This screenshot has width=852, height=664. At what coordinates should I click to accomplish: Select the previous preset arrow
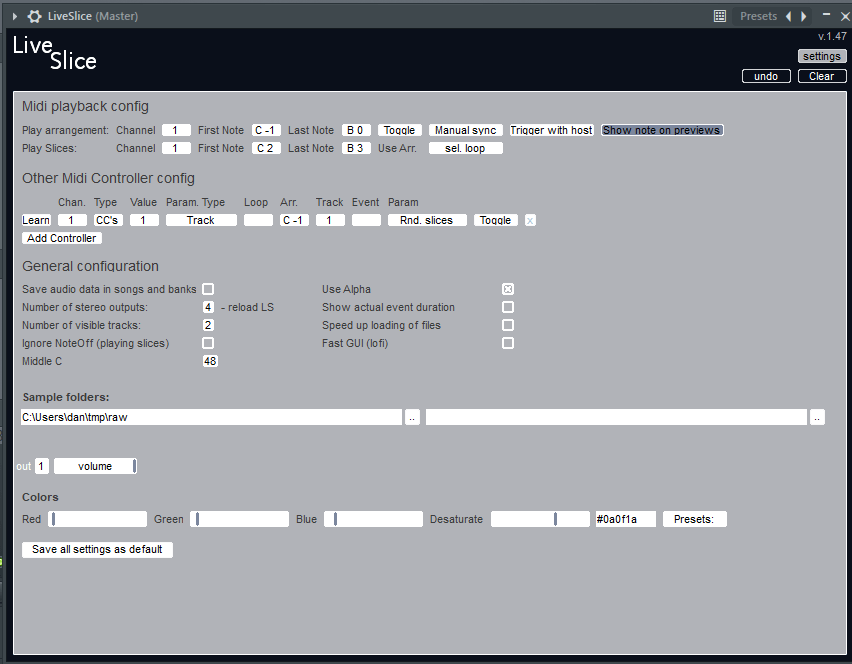788,16
